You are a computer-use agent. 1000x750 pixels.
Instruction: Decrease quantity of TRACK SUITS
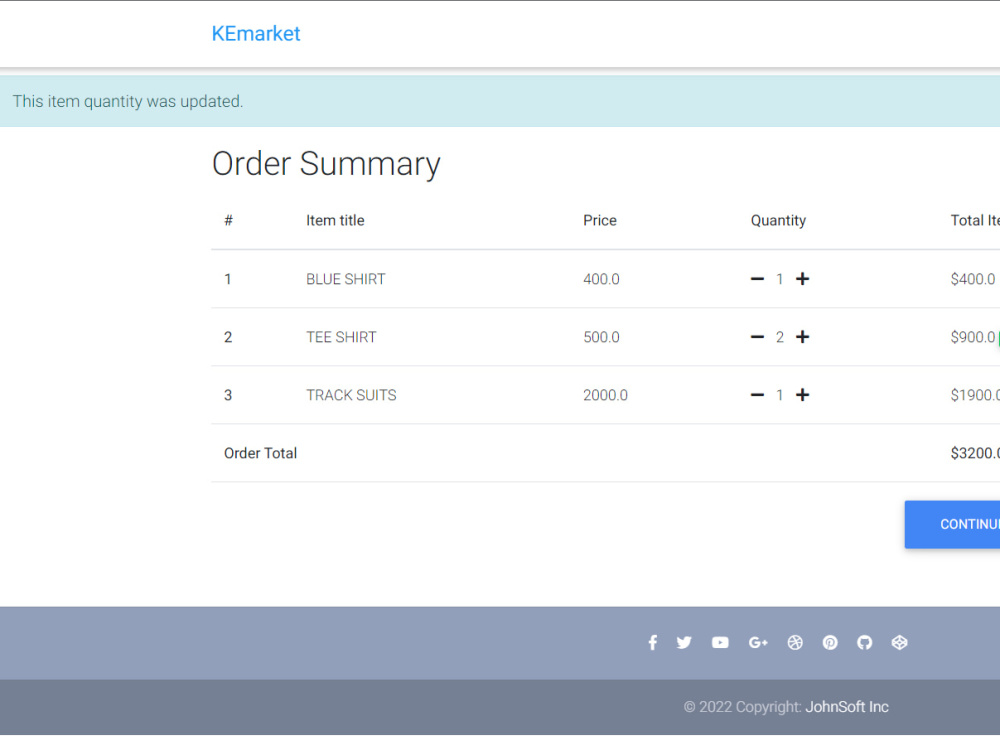coord(757,395)
